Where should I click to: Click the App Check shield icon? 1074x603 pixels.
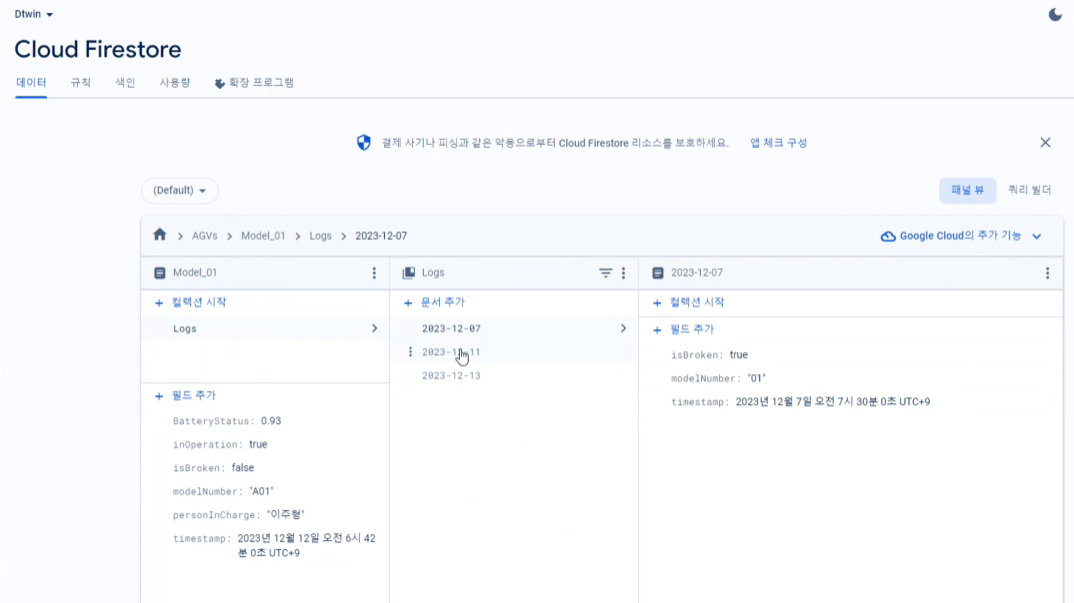(364, 143)
